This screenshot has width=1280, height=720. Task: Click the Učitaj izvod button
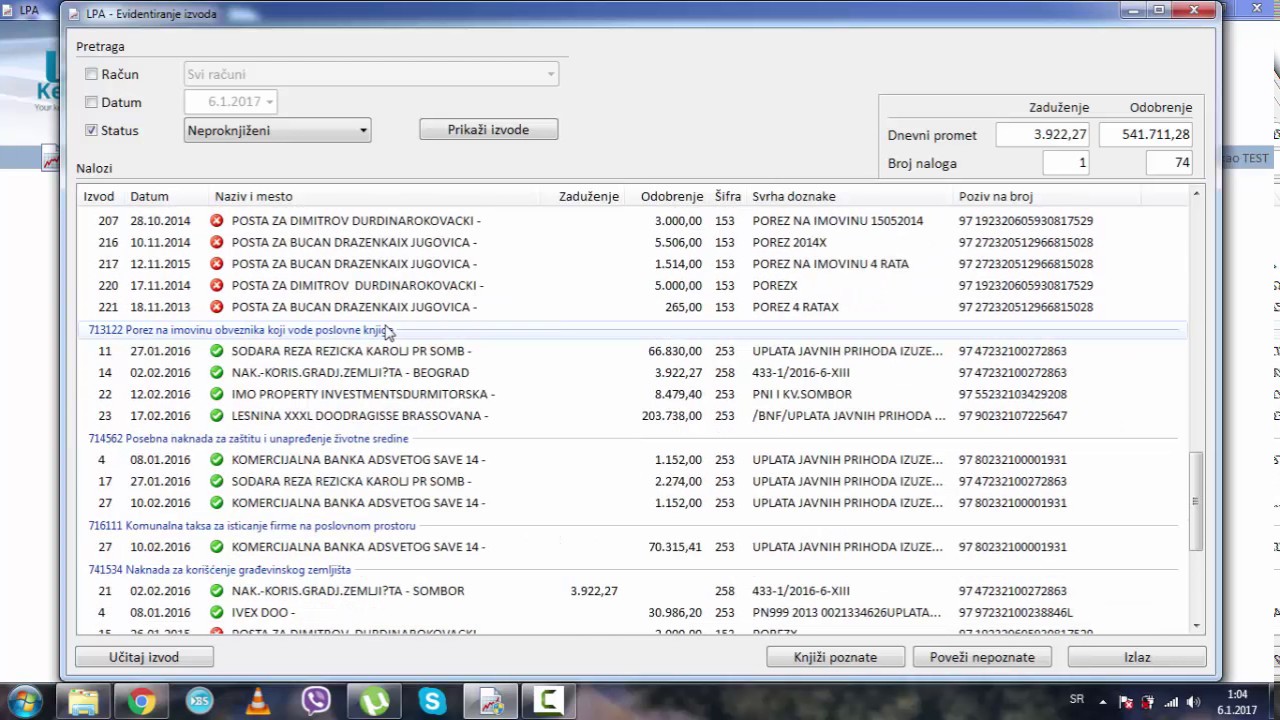(x=144, y=657)
